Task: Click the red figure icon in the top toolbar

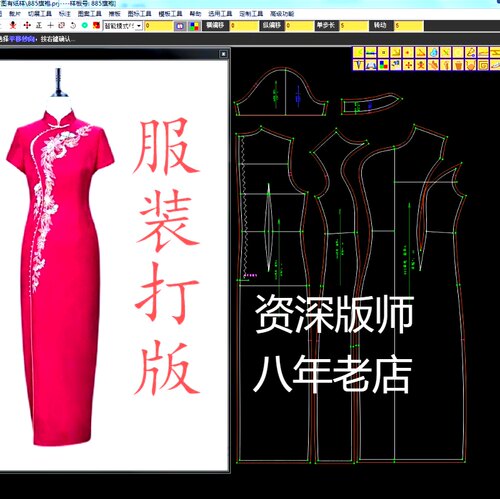Action: coord(13,25)
